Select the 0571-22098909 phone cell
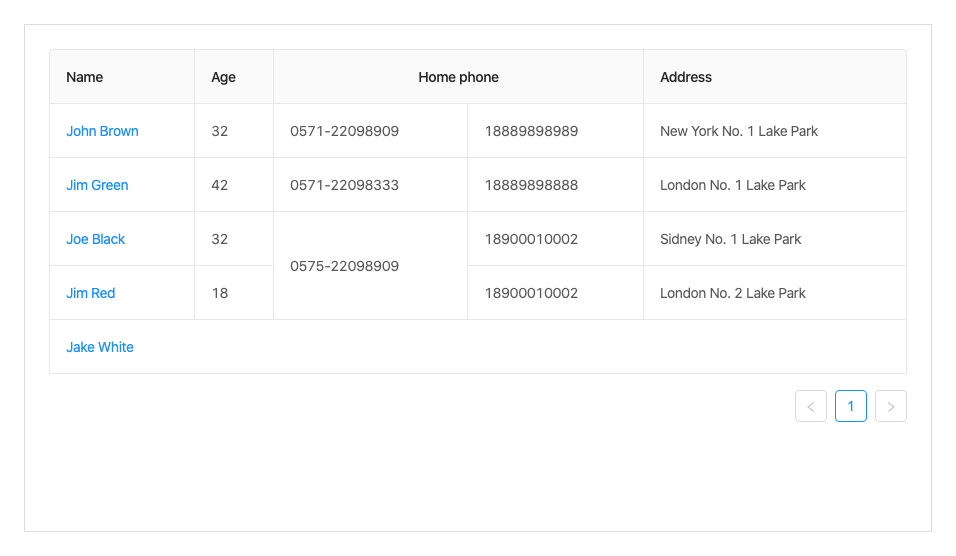 pos(345,131)
